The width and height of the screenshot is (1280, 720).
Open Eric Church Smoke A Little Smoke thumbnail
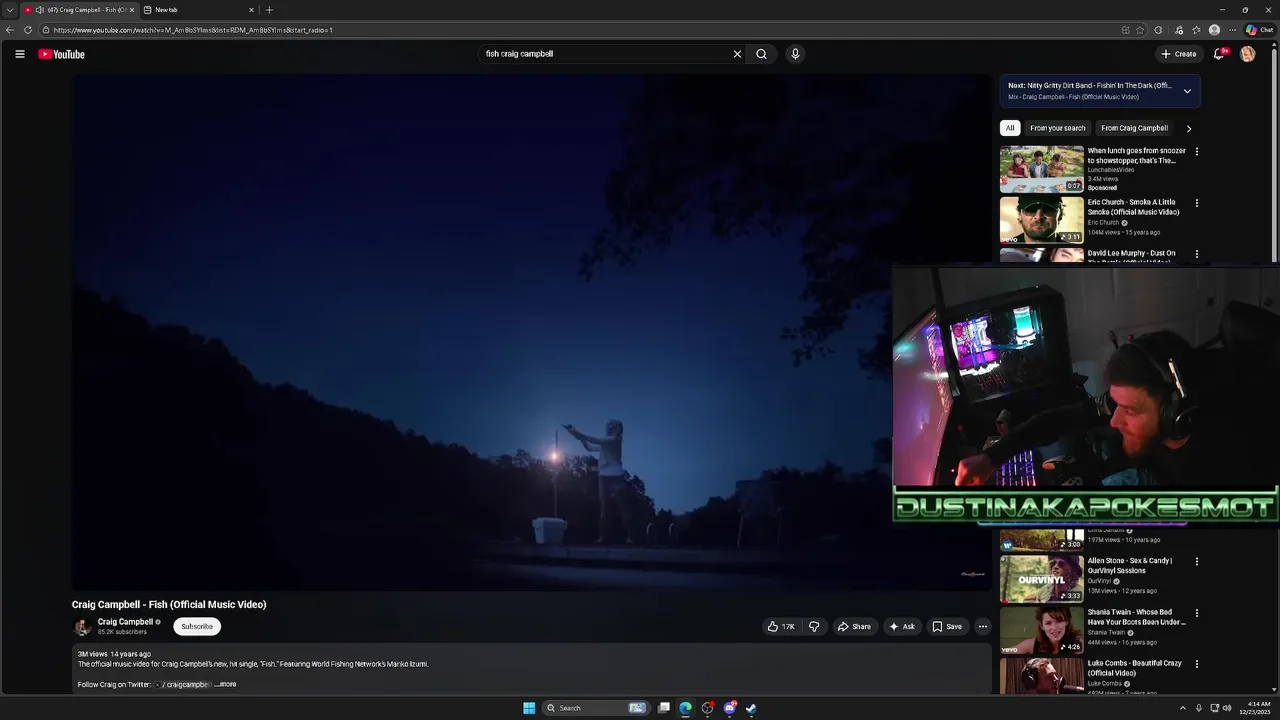coord(1042,220)
